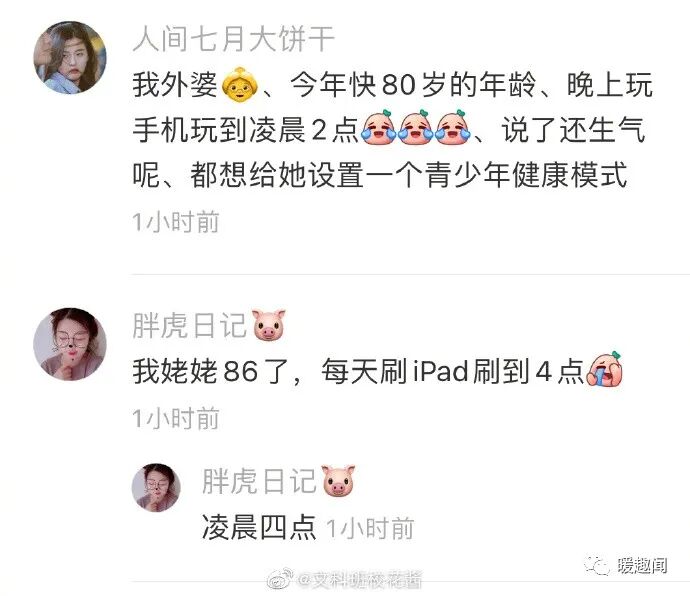The height and width of the screenshot is (596, 690).
Task: Click pig emoji beside the reply's username
Action: coord(338,480)
